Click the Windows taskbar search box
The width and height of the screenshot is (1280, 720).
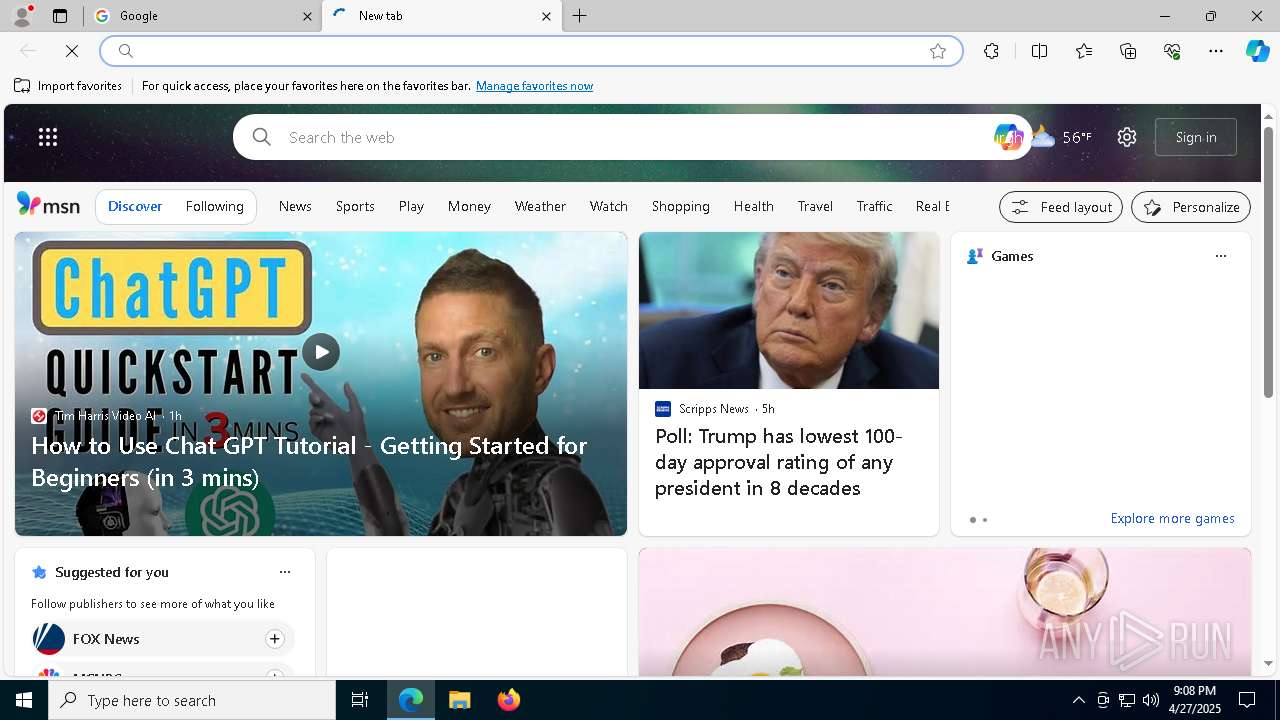pos(192,700)
